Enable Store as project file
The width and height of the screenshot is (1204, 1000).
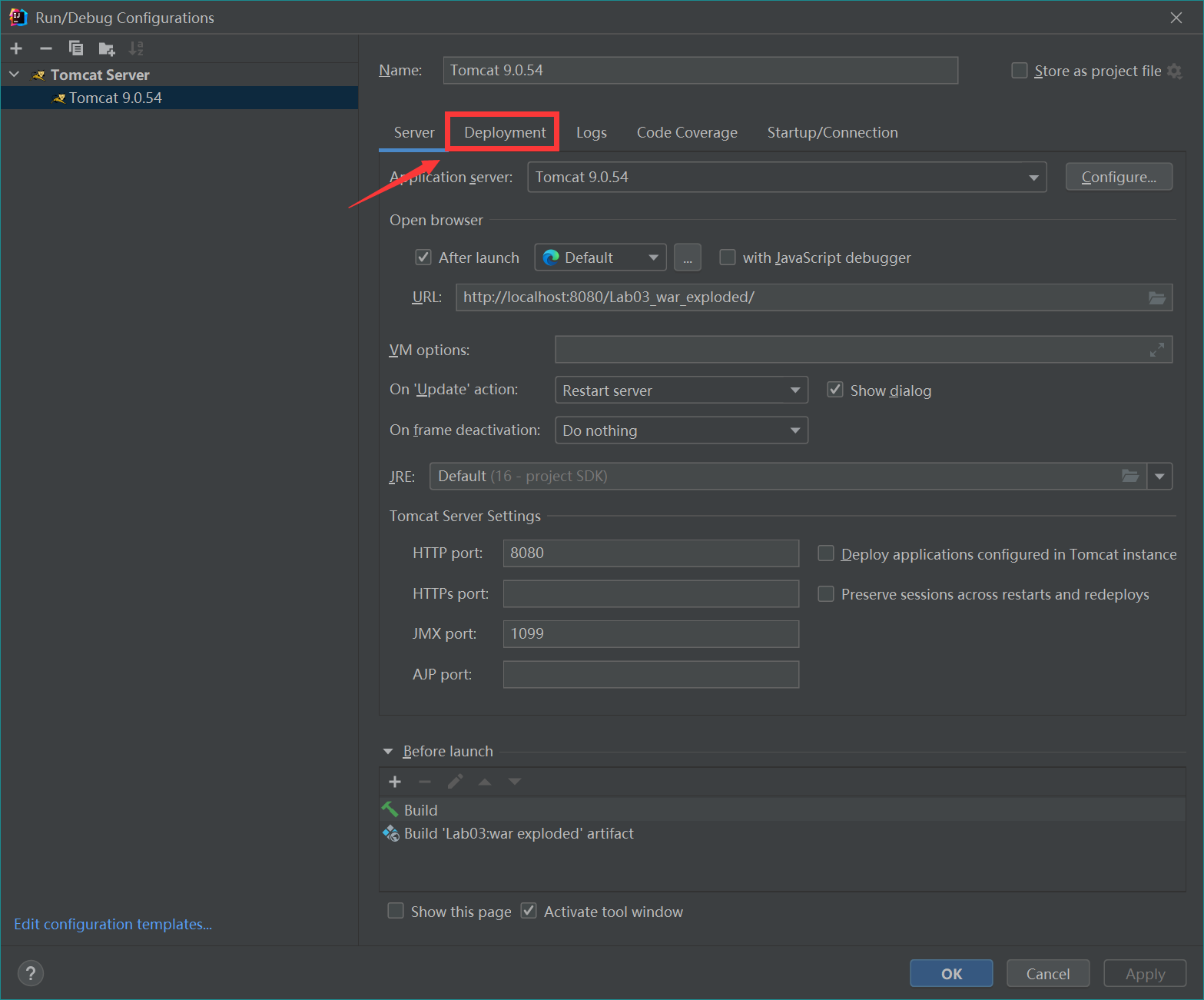tap(1020, 71)
